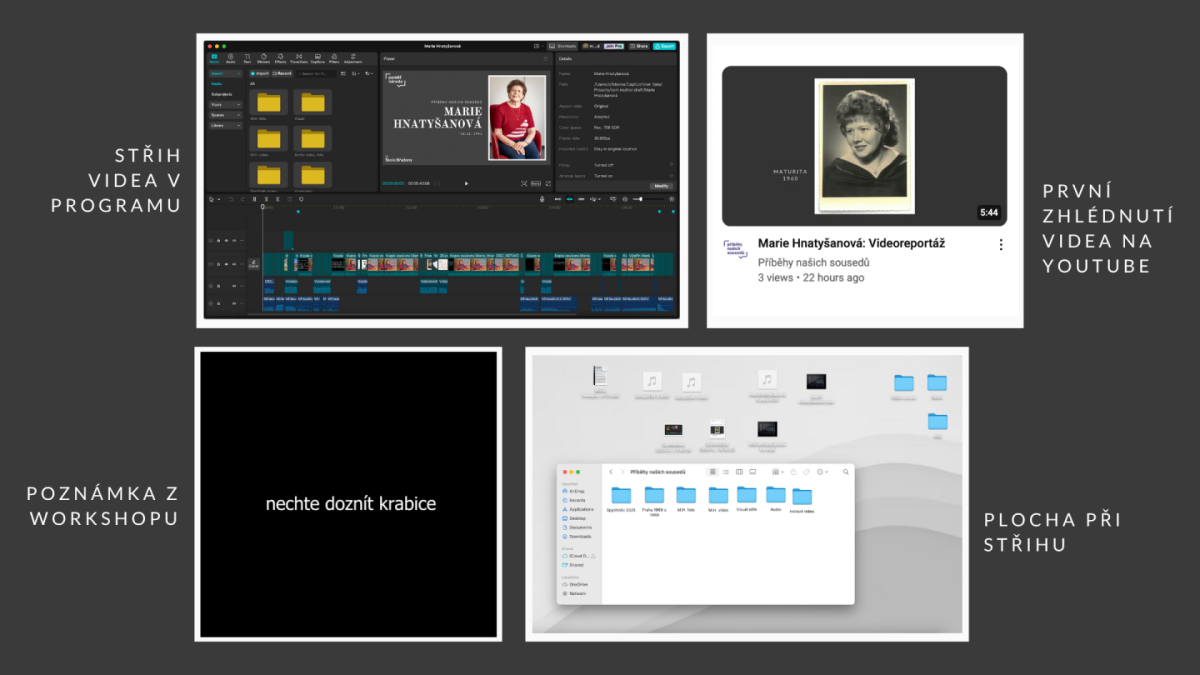Mute the bottom audio track

pos(235,302)
